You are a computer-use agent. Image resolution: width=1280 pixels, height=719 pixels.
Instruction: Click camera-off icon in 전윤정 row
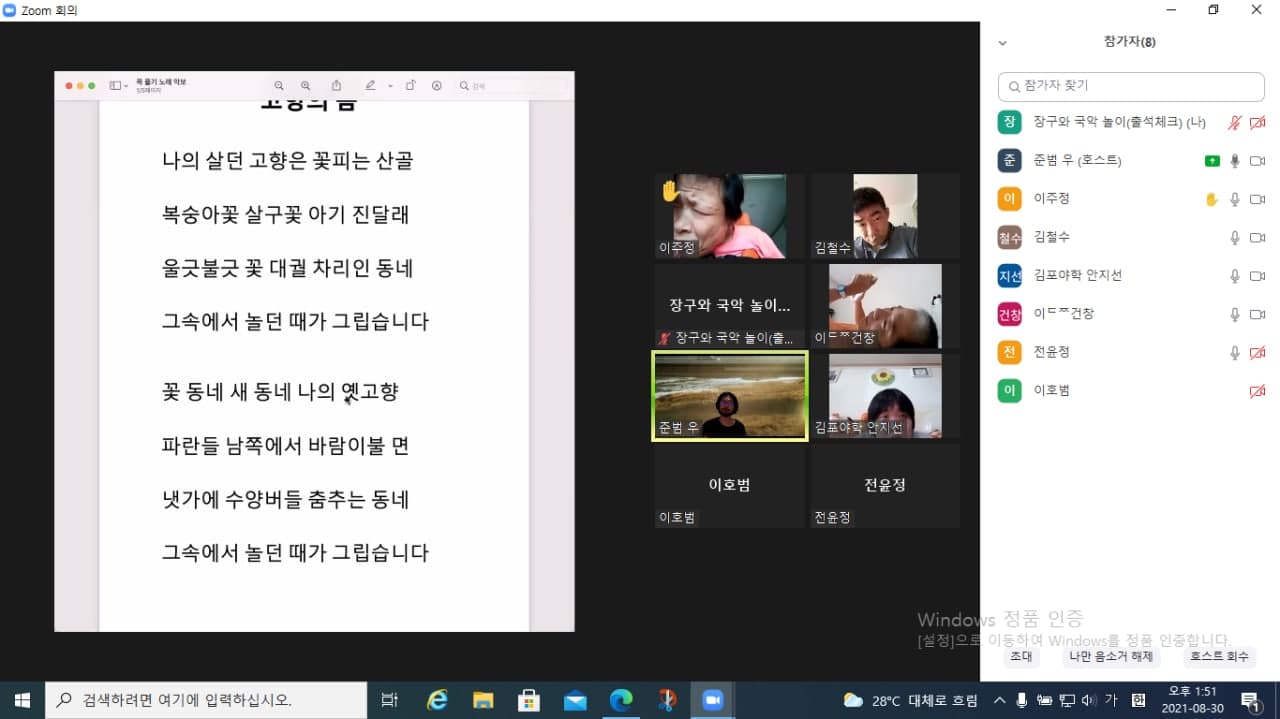[1258, 352]
